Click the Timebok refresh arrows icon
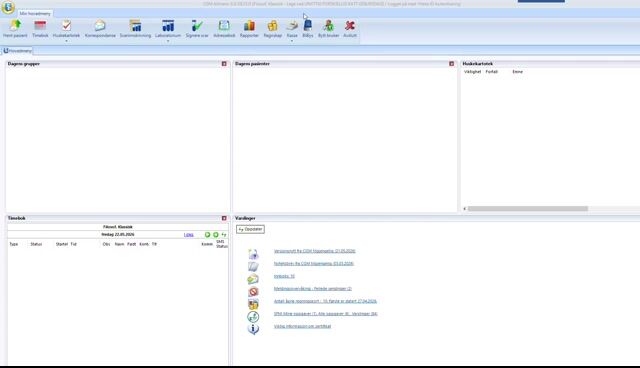Screen dimensions: 640x368 tap(224, 235)
